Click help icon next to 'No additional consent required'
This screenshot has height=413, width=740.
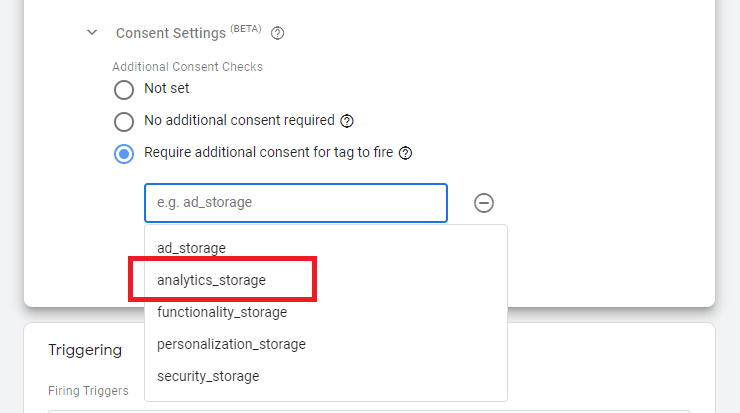point(347,121)
